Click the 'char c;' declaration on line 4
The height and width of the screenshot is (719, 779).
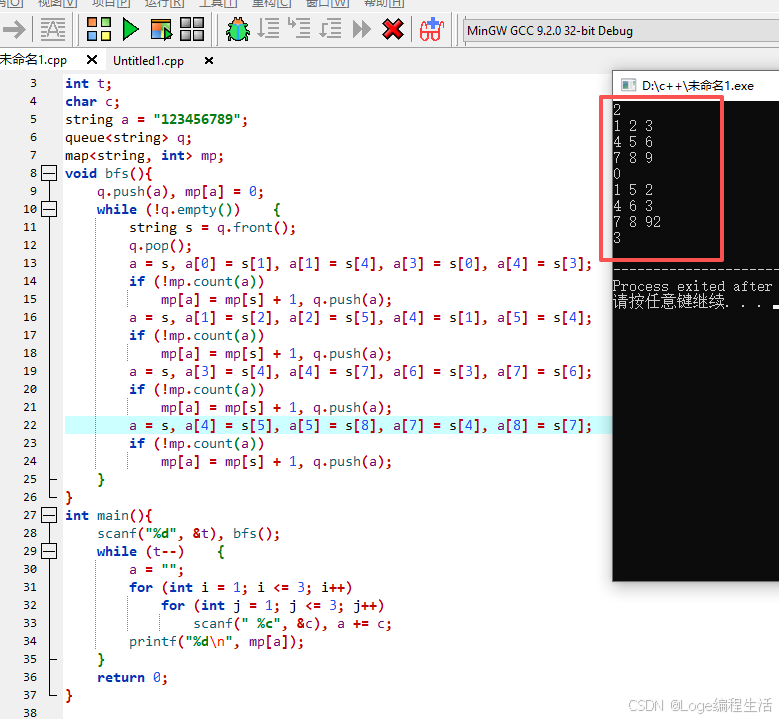click(92, 101)
